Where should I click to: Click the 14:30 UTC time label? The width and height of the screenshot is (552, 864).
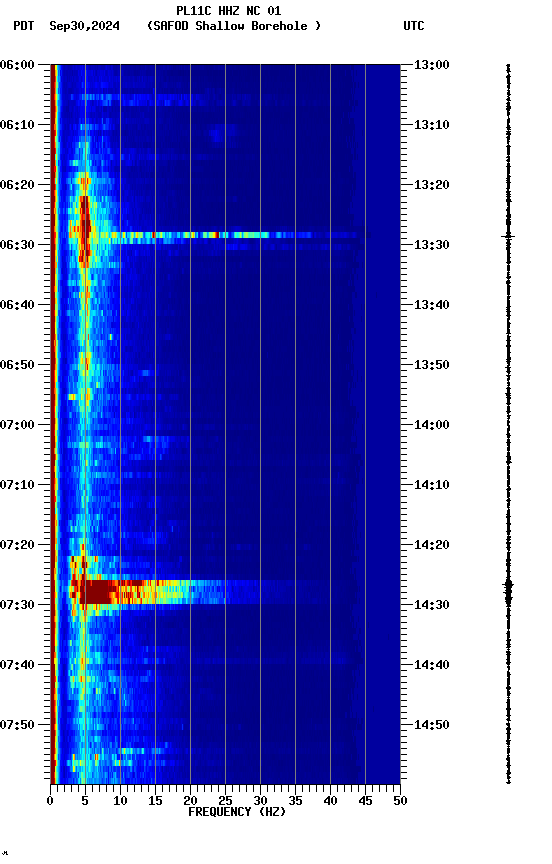(432, 606)
